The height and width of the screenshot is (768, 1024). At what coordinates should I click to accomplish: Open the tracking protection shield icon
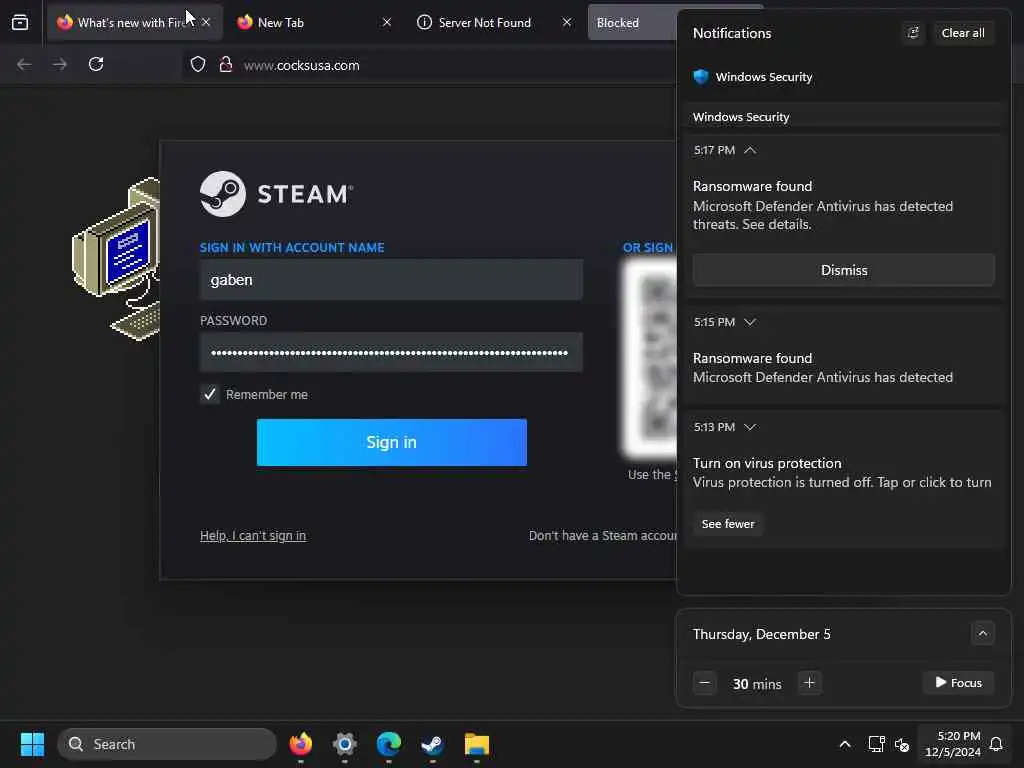[198, 65]
